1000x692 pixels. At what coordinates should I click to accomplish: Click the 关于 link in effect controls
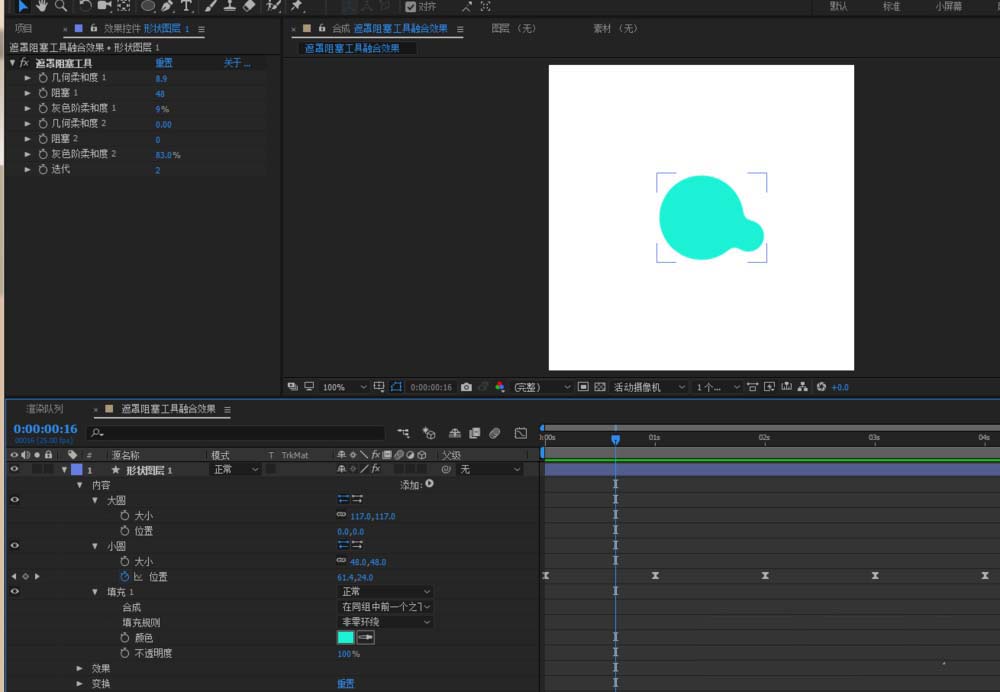point(236,63)
